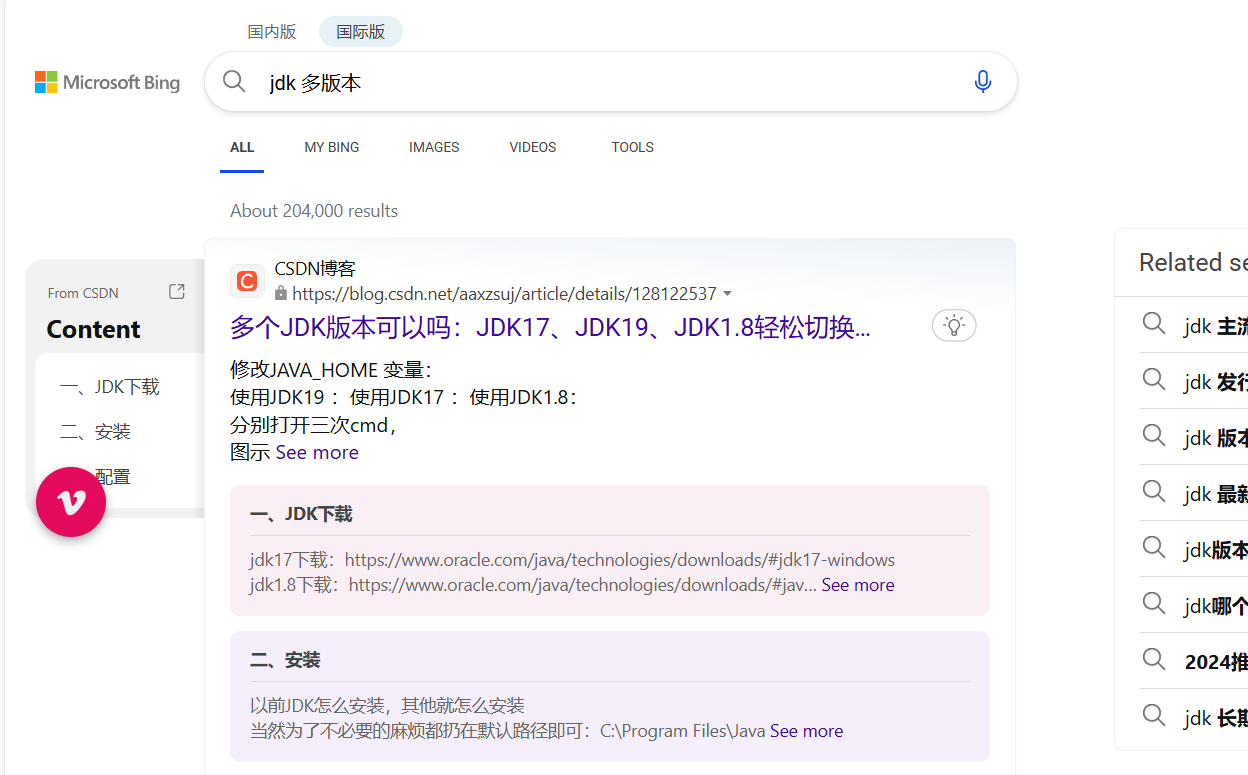This screenshot has width=1248, height=775.
Task: Open the MY BING tab
Action: tap(332, 147)
